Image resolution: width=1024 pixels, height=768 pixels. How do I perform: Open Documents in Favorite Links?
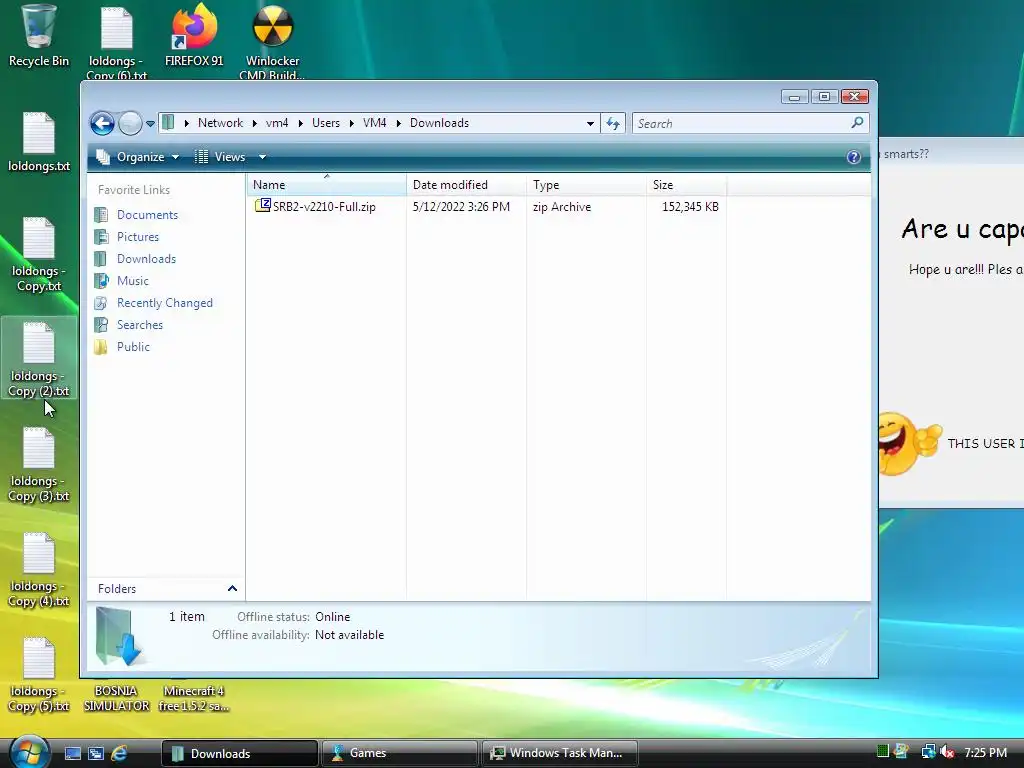(x=147, y=215)
